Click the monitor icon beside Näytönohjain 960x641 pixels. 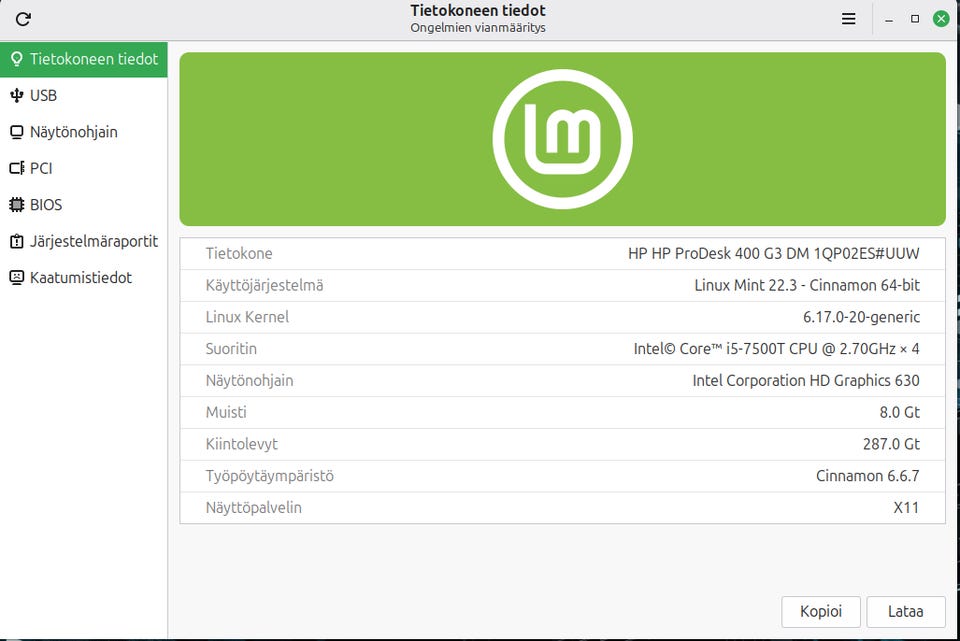tap(17, 132)
